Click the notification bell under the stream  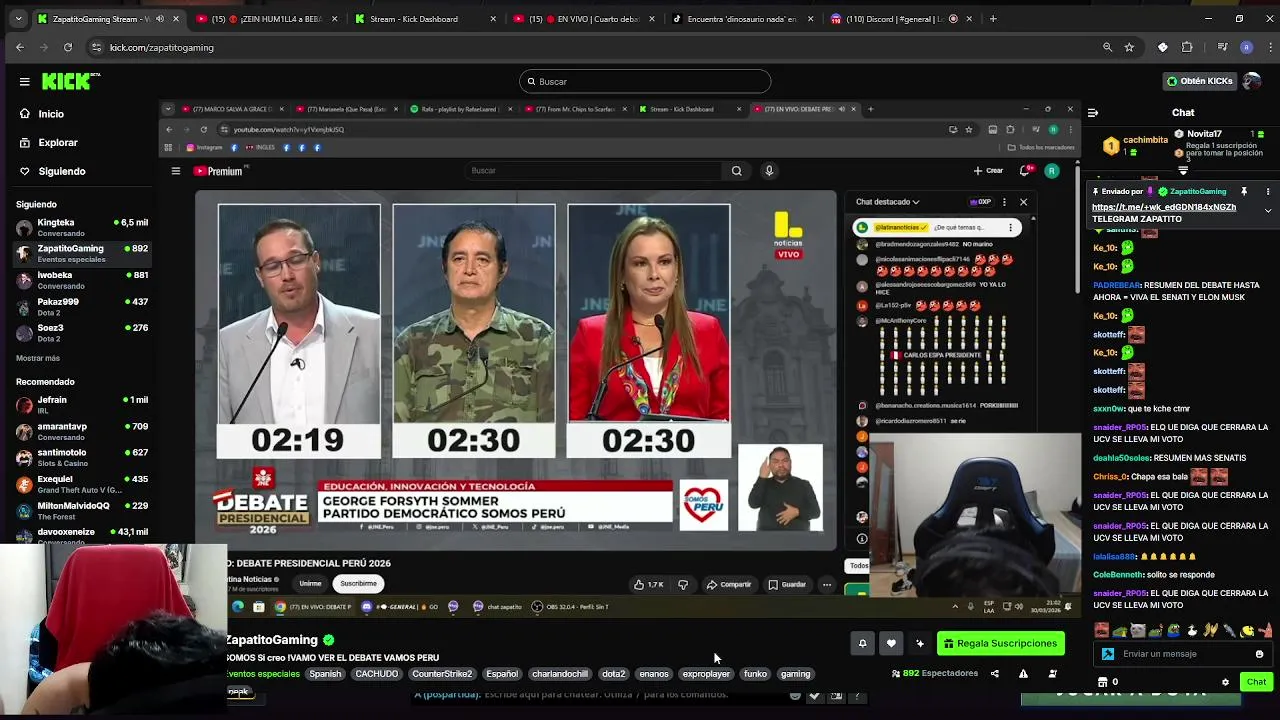(862, 643)
